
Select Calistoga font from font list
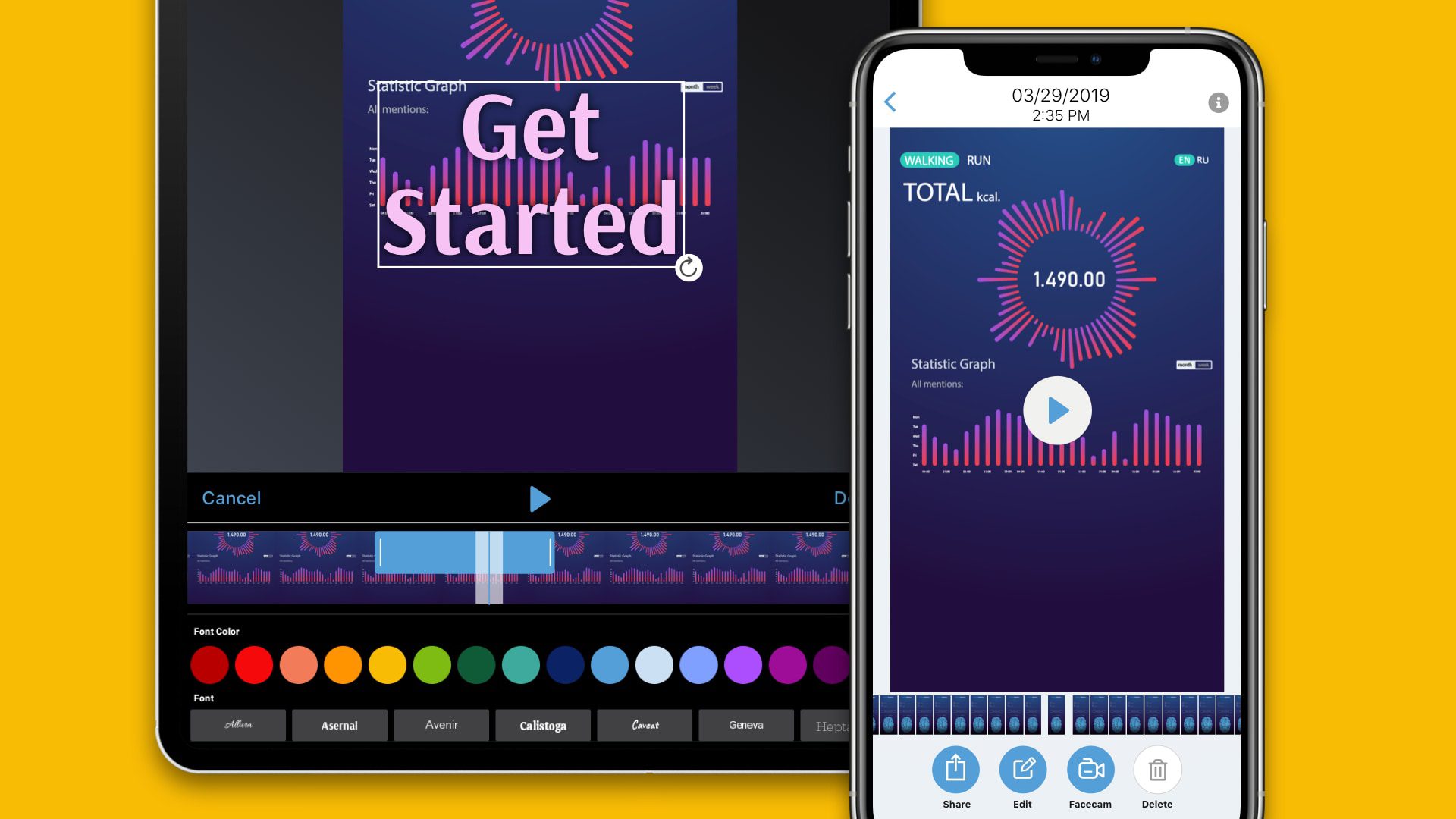[x=543, y=725]
